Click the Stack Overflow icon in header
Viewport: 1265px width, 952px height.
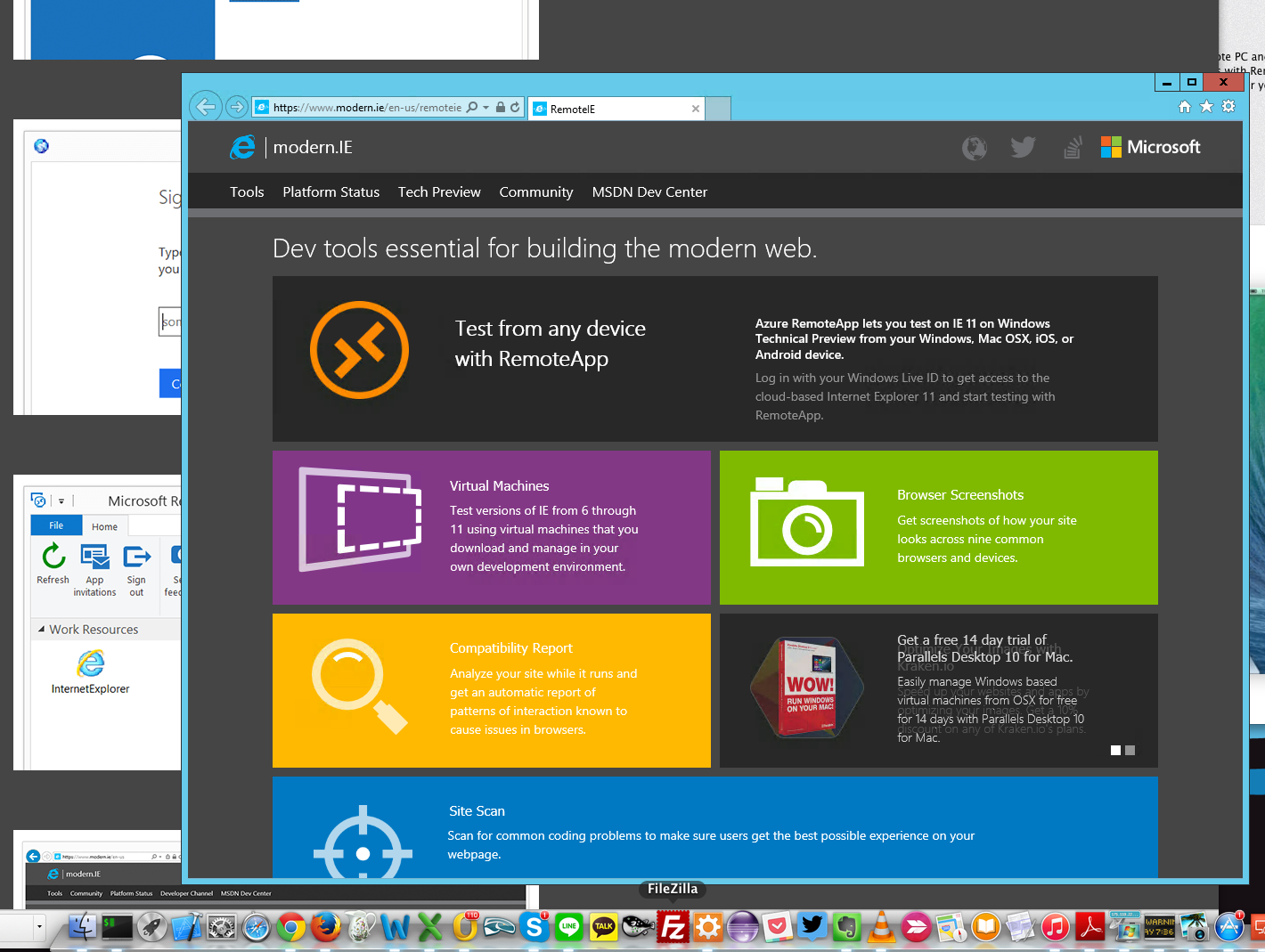point(1072,148)
